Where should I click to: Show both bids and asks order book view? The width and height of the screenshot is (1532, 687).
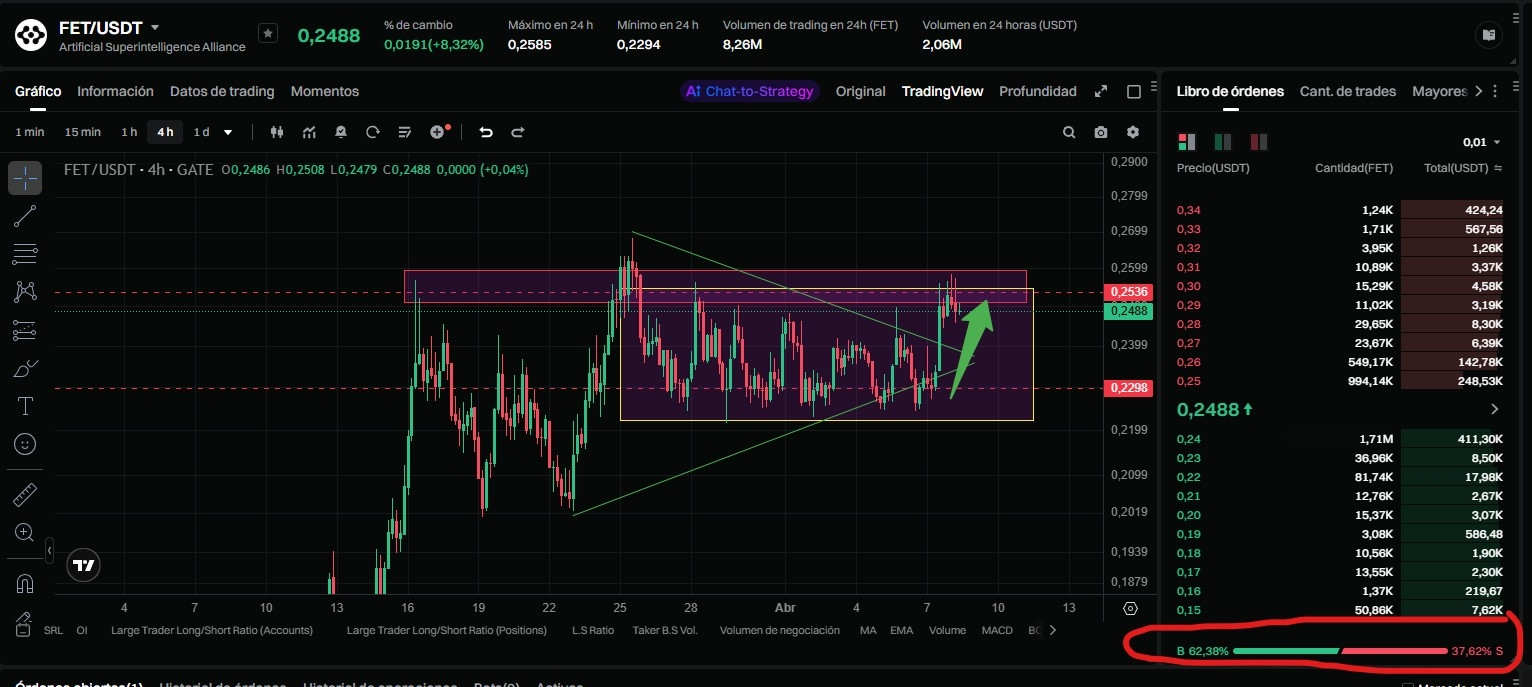(1187, 142)
